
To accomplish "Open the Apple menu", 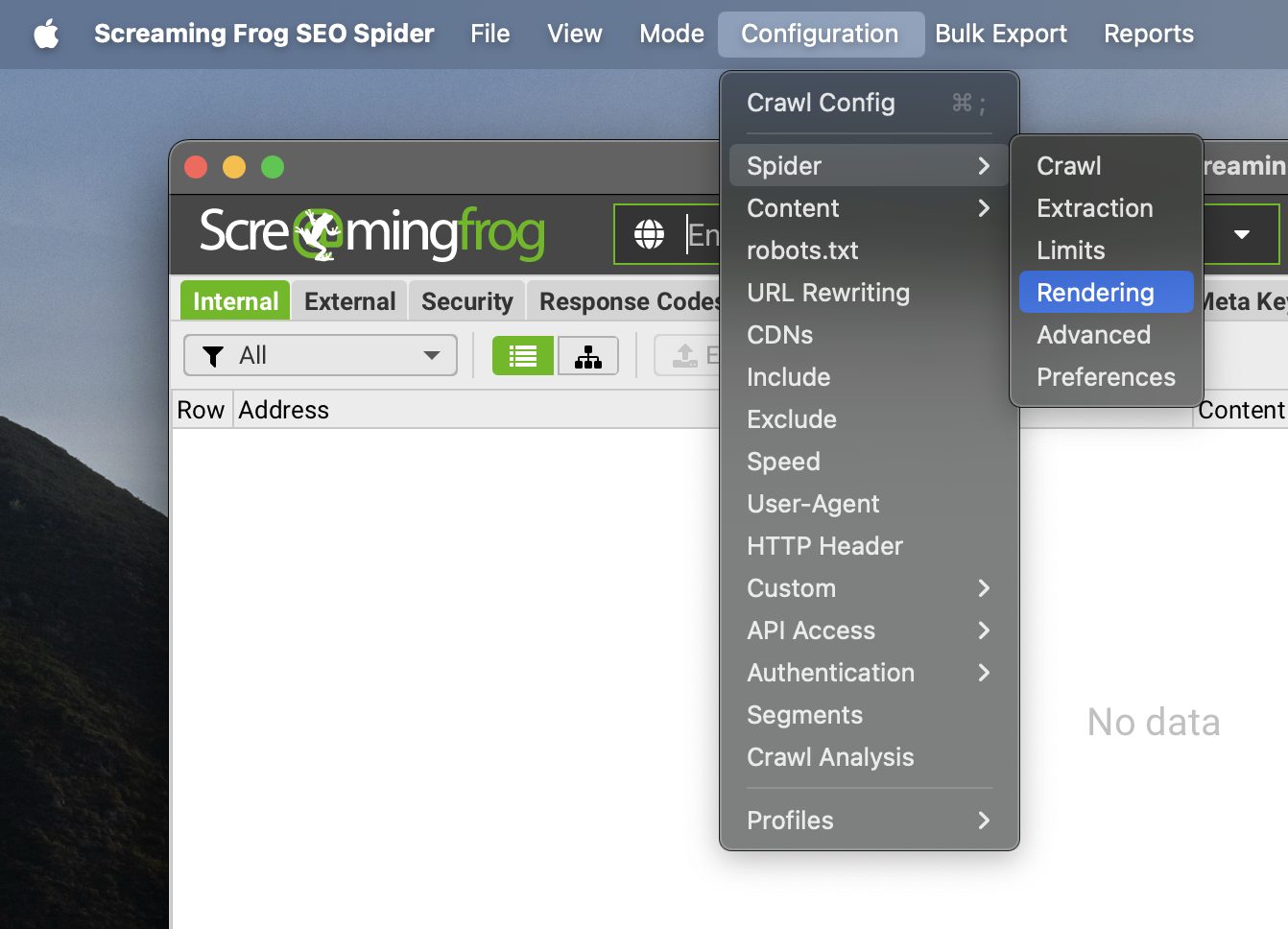I will pos(46,35).
